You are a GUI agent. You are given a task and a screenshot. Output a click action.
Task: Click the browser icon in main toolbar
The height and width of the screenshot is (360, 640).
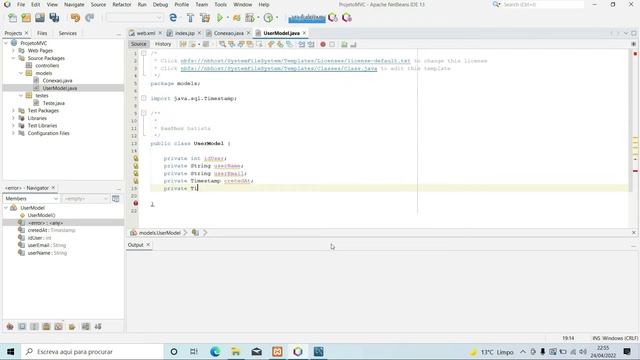tap(173, 18)
